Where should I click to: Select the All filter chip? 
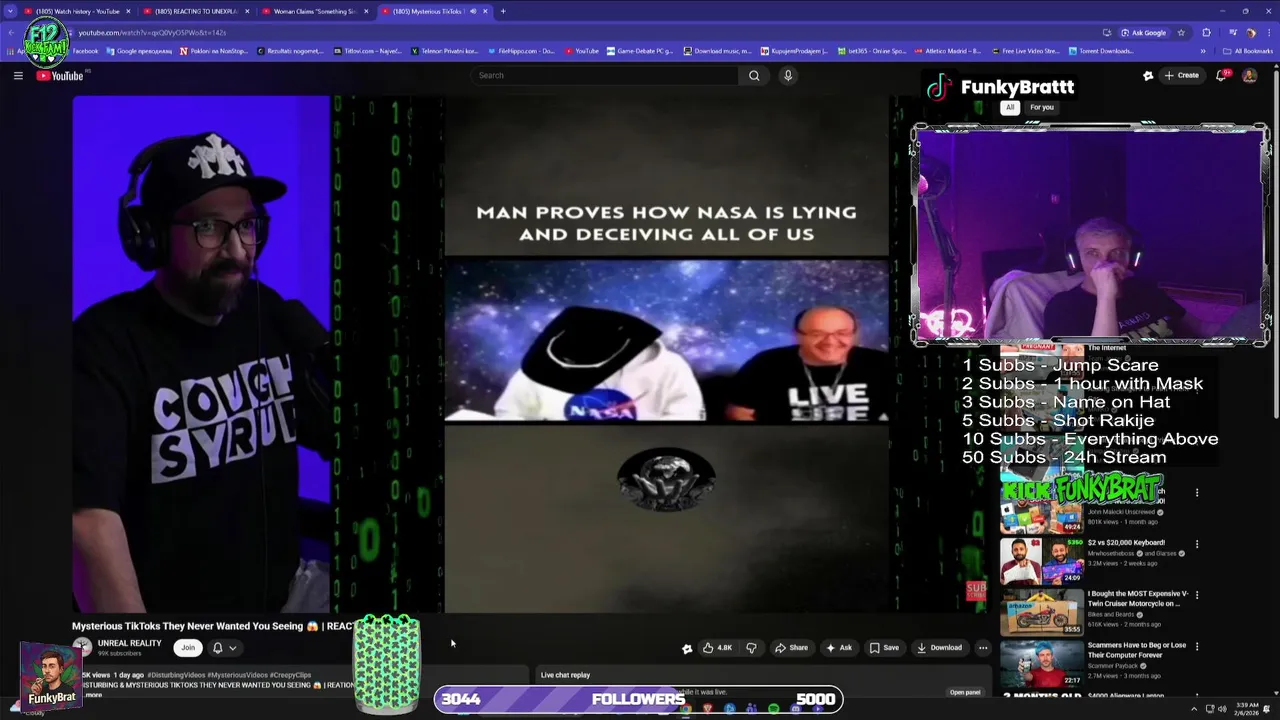pos(1010,107)
